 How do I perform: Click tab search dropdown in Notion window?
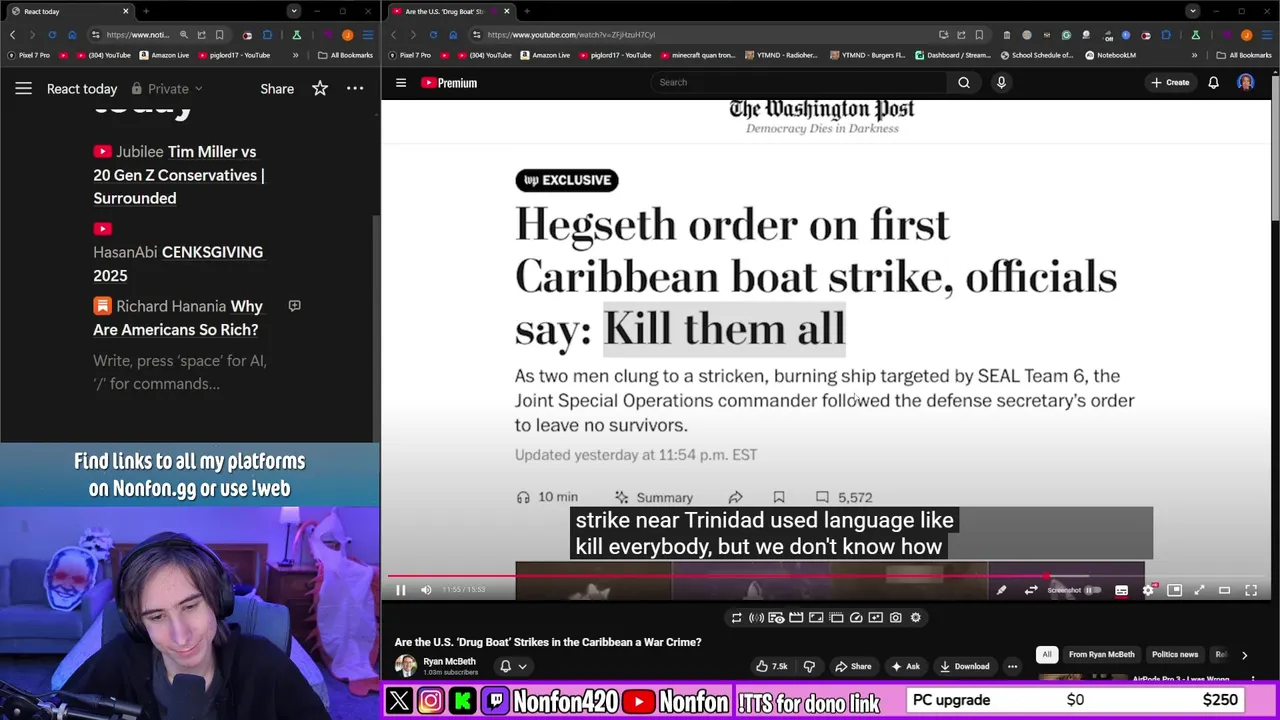coord(293,11)
